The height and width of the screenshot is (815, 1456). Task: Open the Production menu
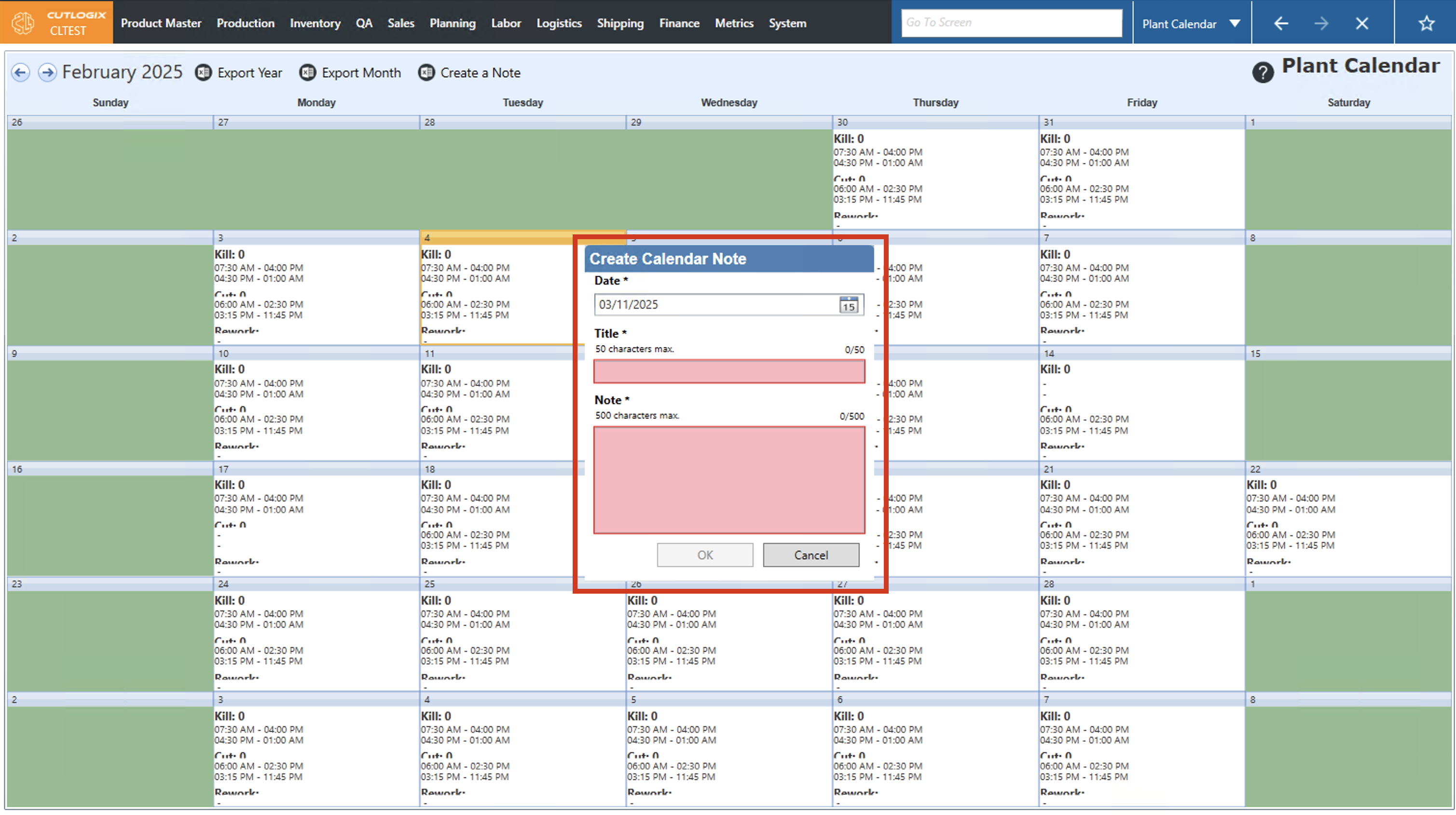click(x=245, y=23)
